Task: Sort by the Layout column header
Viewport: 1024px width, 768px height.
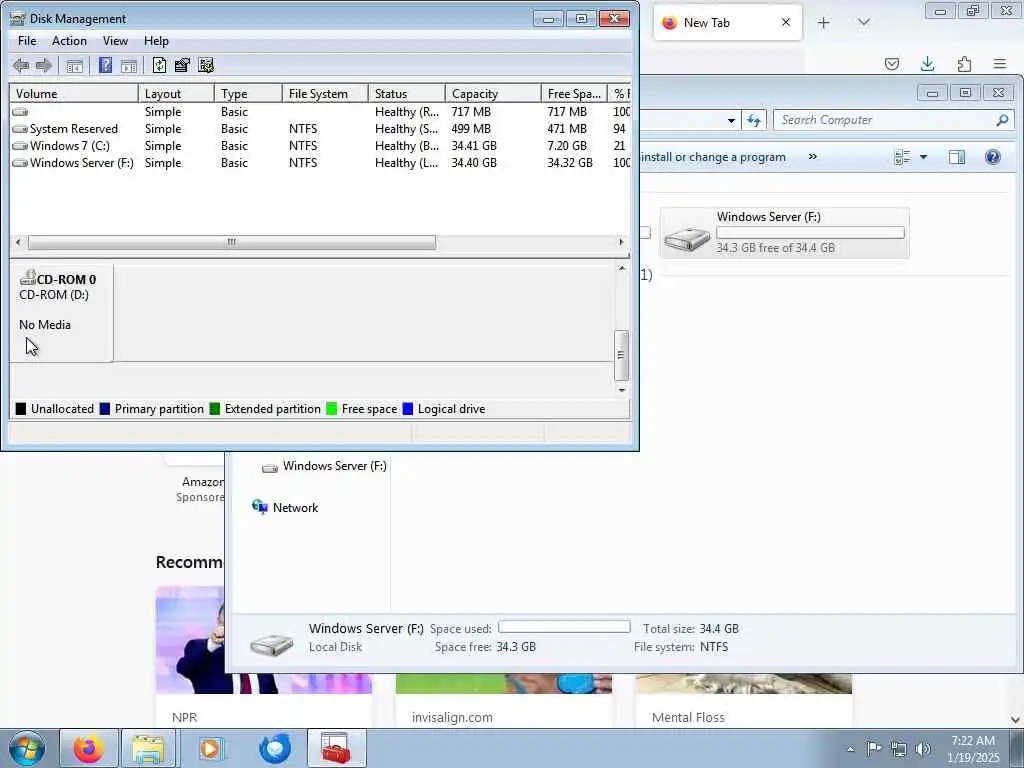Action: click(x=176, y=93)
